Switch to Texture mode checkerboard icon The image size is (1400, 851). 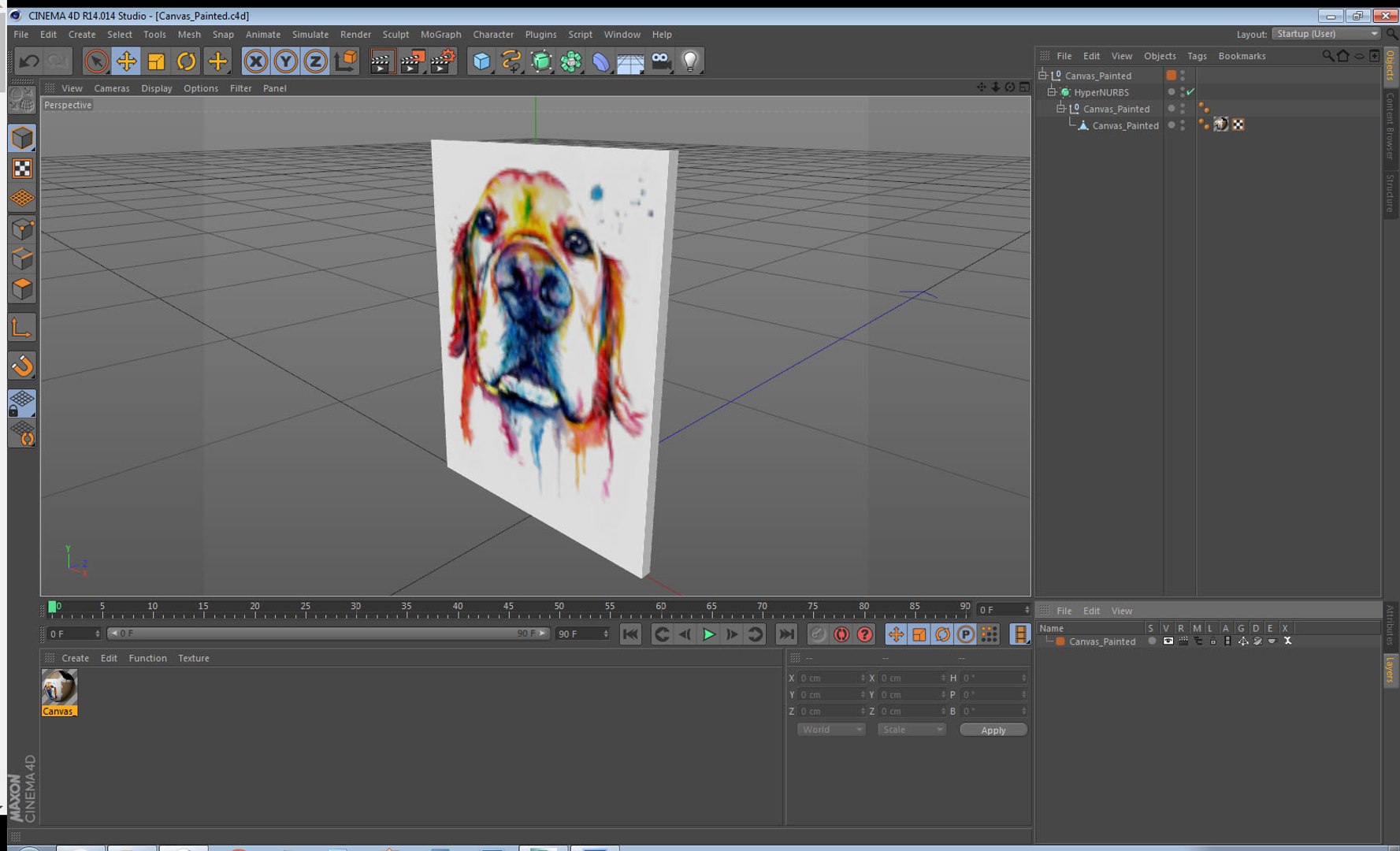(22, 169)
